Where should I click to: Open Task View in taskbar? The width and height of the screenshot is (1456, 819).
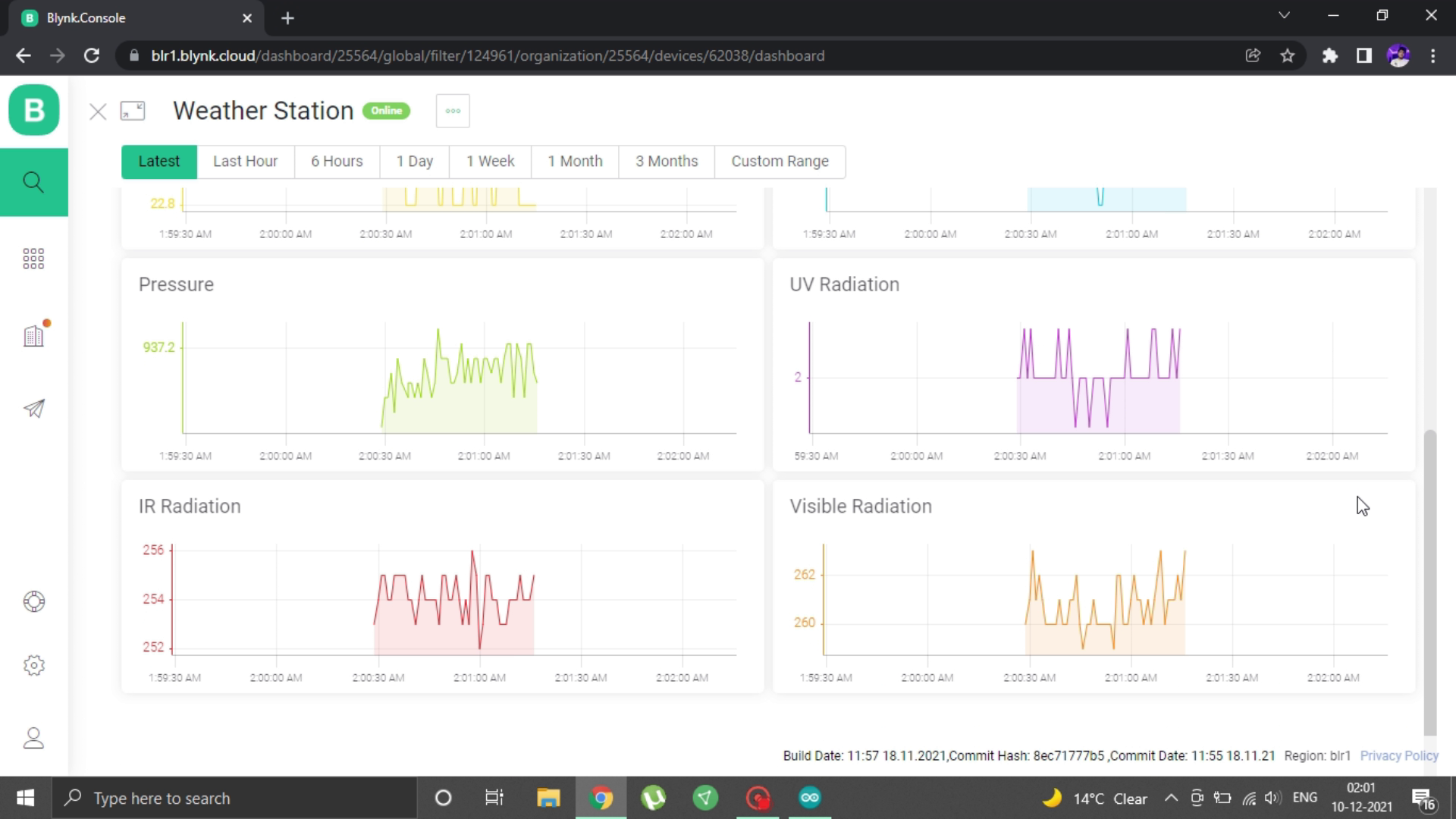(x=494, y=798)
